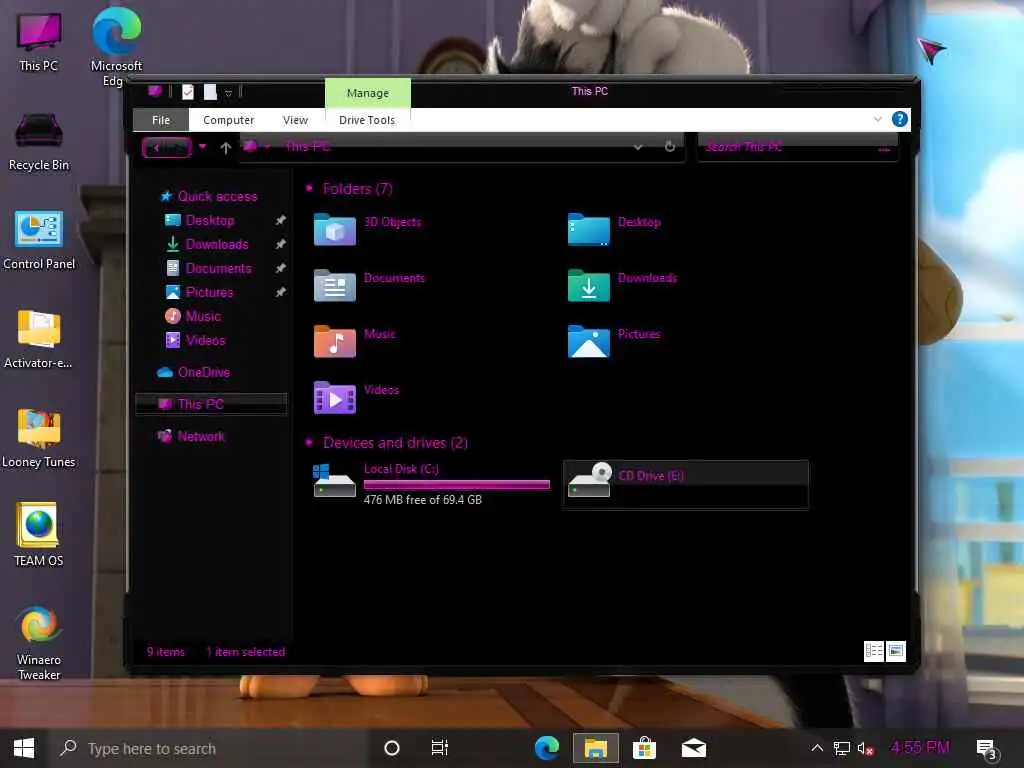Open the recent locations dropdown arrow
The height and width of the screenshot is (768, 1024).
[x=202, y=146]
